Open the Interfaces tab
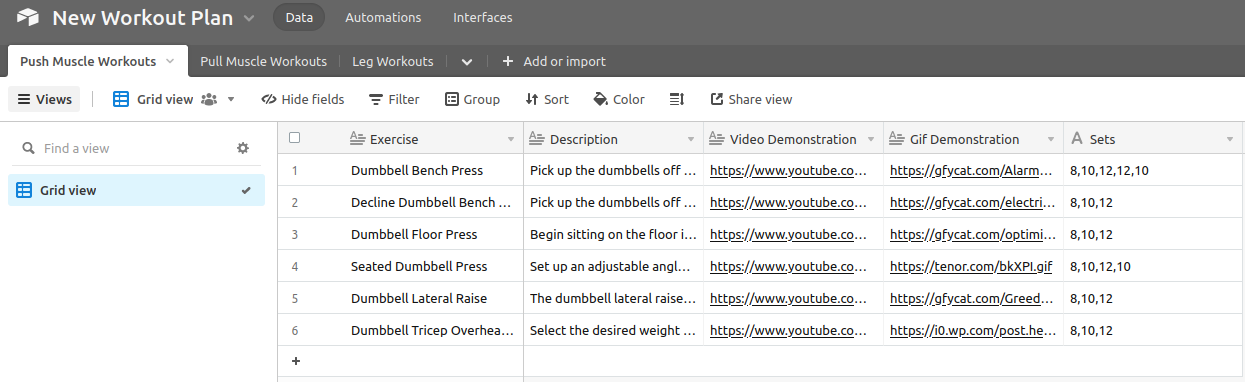Viewport: 1245px width, 382px height. click(482, 18)
